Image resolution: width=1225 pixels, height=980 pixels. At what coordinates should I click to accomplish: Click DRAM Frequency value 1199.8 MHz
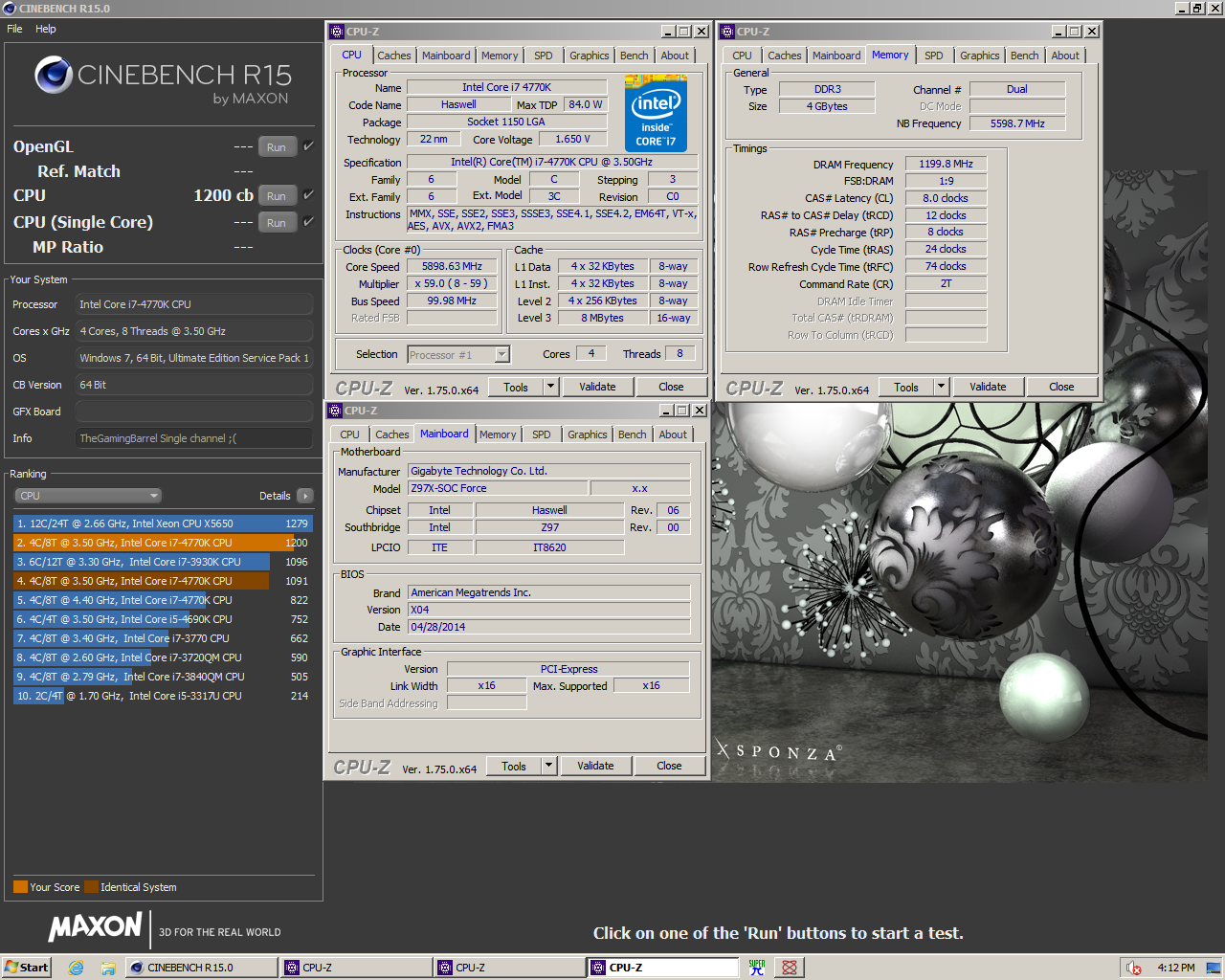(946, 164)
